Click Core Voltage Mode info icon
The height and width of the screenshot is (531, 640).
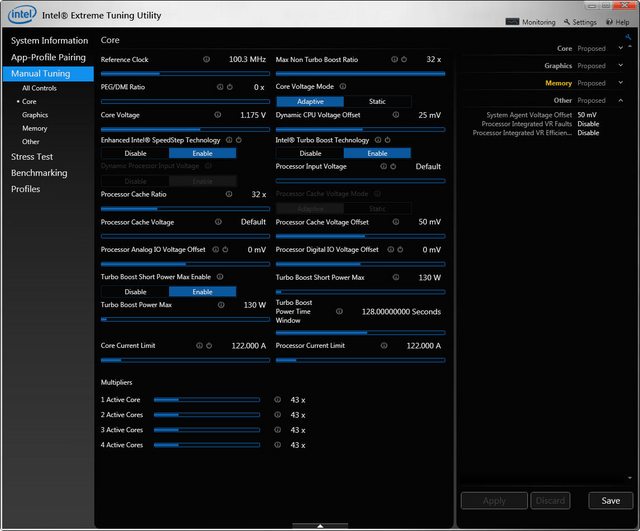coord(343,86)
